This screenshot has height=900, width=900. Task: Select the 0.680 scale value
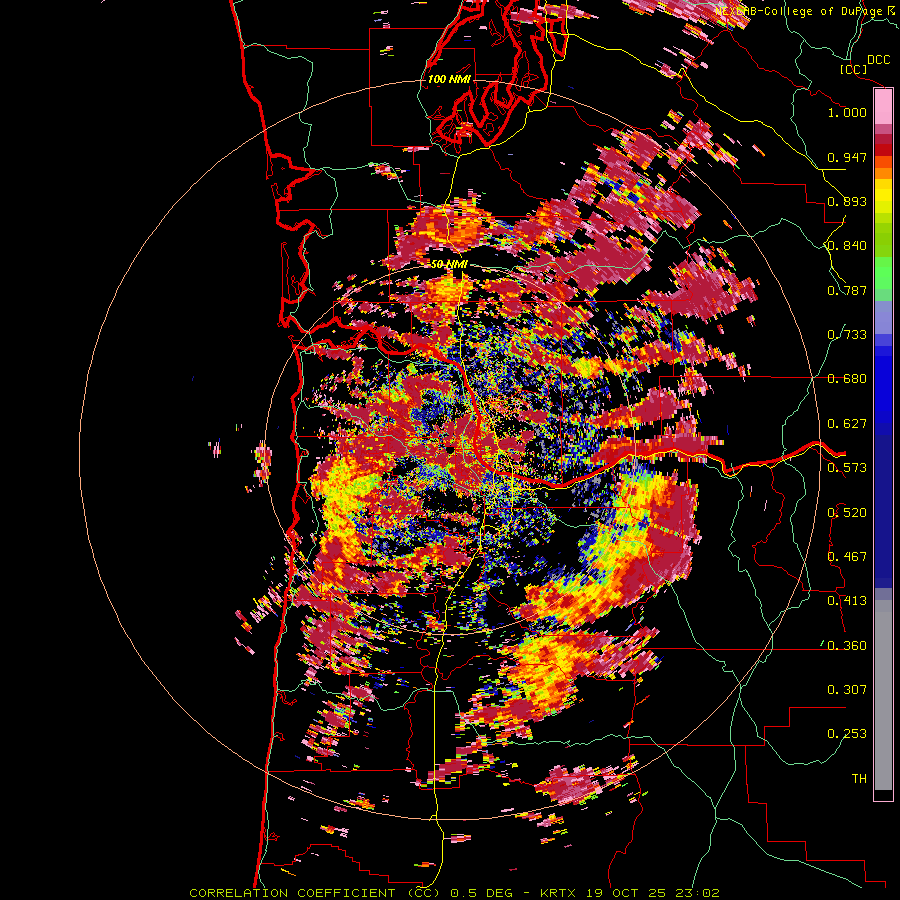point(847,379)
